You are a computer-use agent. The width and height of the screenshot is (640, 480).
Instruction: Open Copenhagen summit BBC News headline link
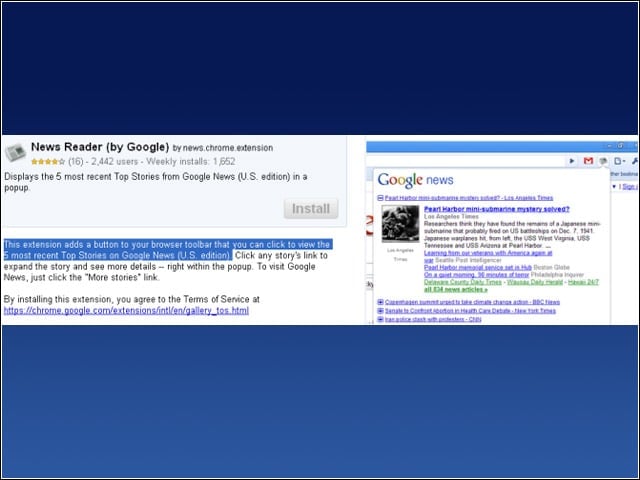click(472, 302)
